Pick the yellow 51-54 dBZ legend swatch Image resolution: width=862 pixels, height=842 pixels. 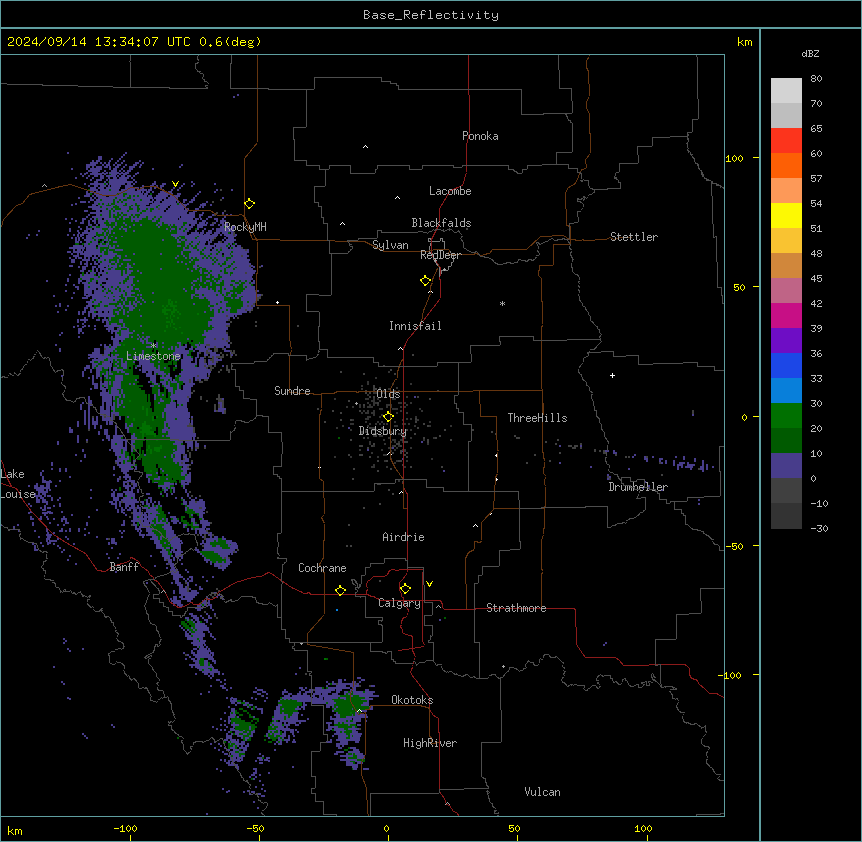[786, 215]
